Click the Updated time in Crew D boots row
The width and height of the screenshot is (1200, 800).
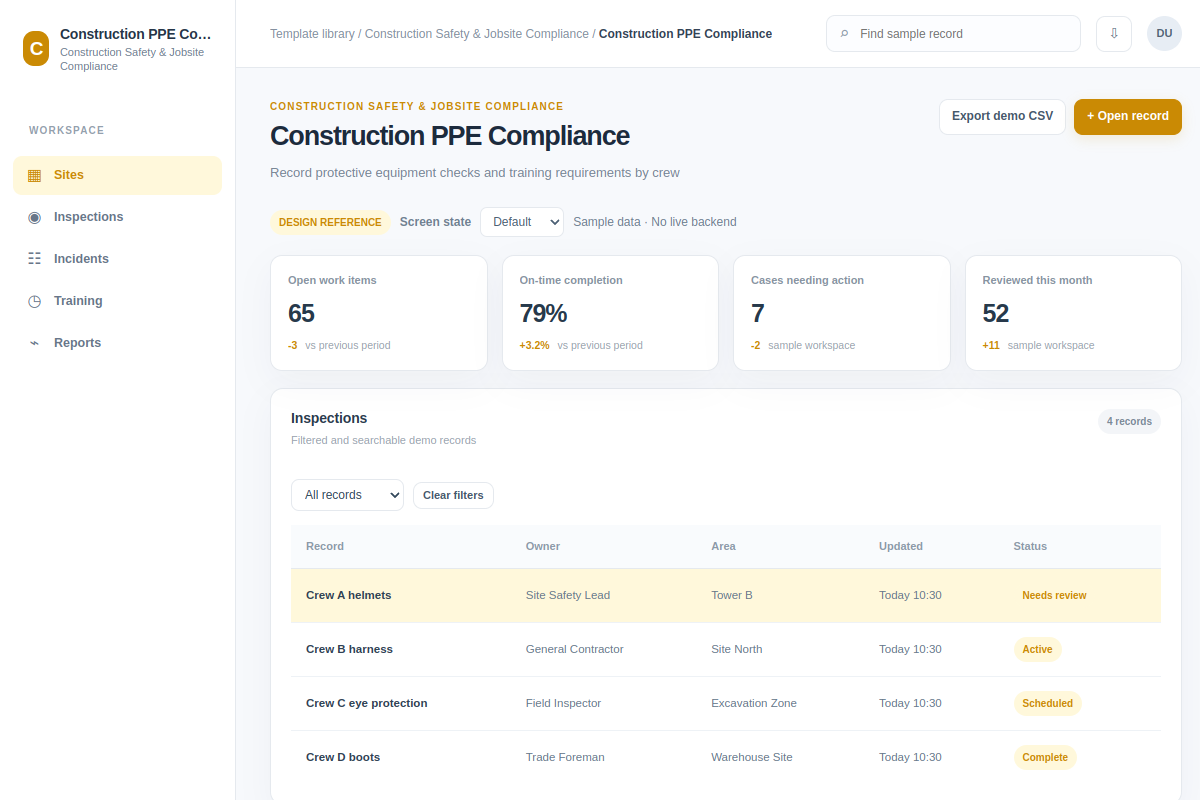pyautogui.click(x=910, y=757)
